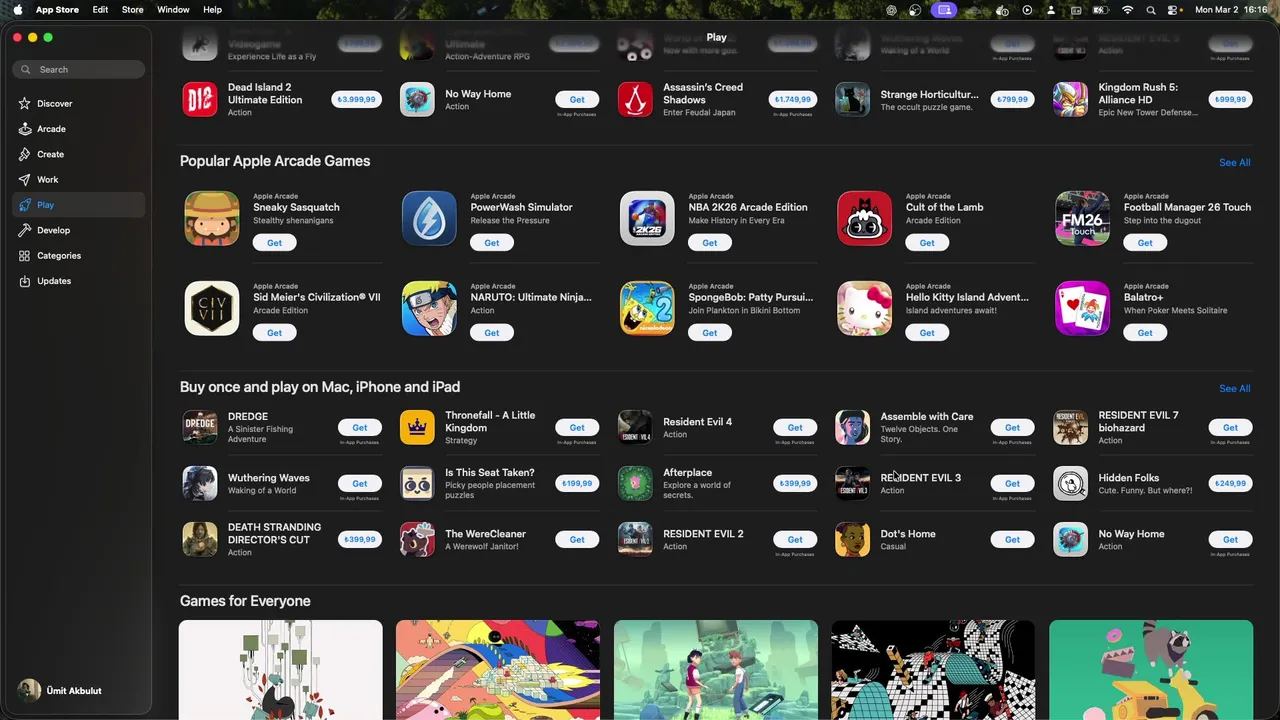1280x720 pixels.
Task: Get Sneaky Sasquatch
Action: 274,242
